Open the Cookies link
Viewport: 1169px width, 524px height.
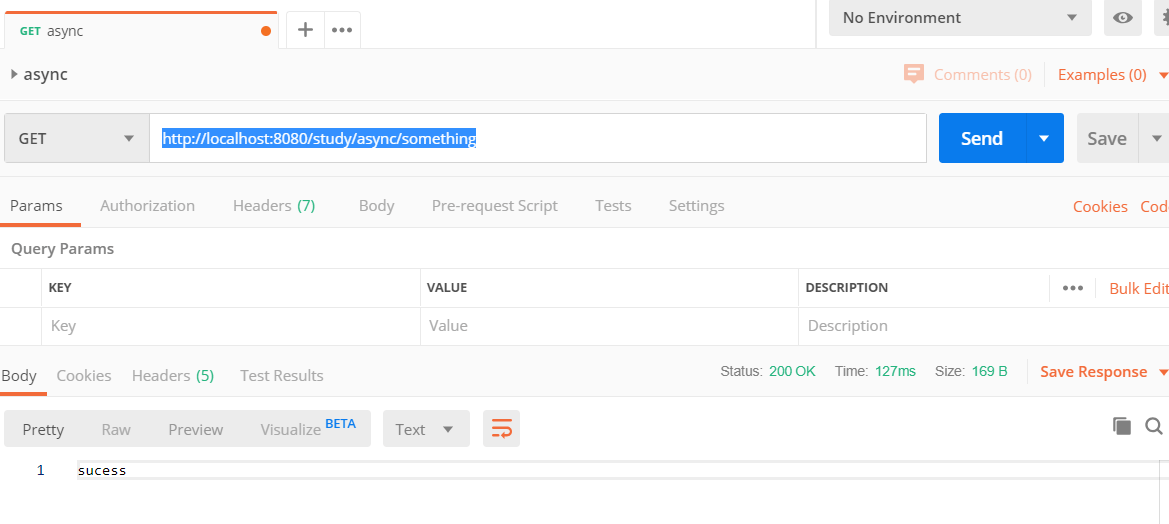[1100, 206]
